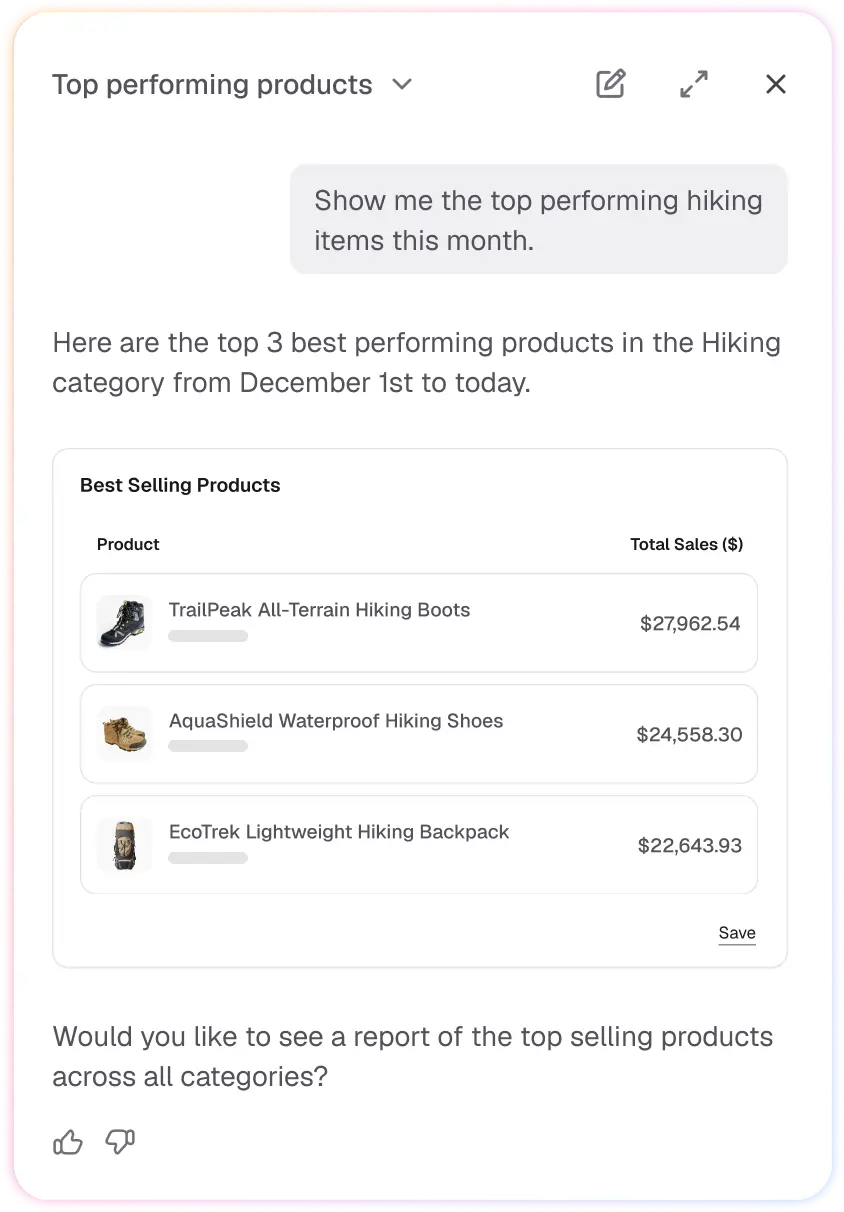The image size is (844, 1212).
Task: Select the AquaShield Waterproof Hiking Shoes row
Action: point(419,733)
